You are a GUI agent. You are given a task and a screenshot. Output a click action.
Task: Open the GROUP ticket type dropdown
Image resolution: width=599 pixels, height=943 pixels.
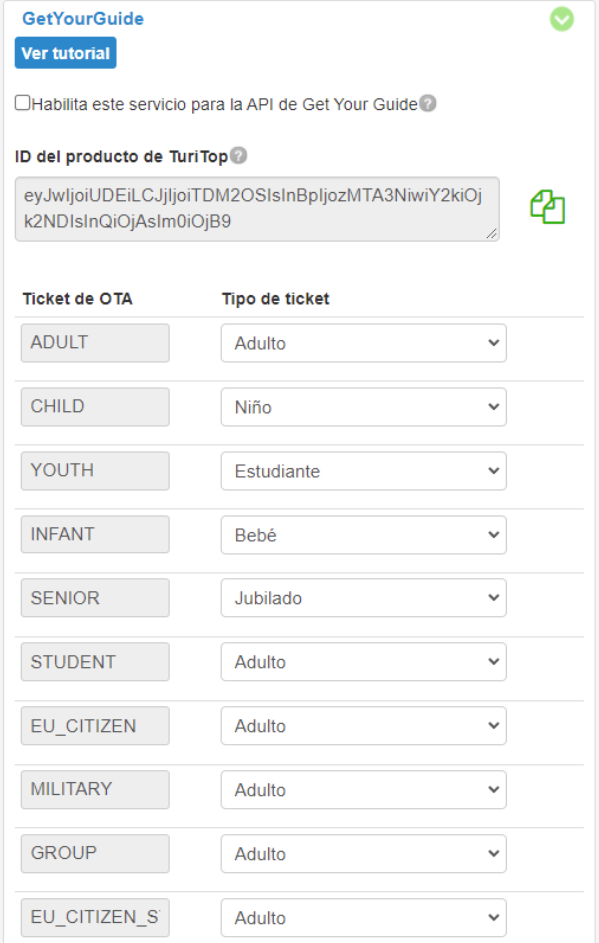point(363,853)
